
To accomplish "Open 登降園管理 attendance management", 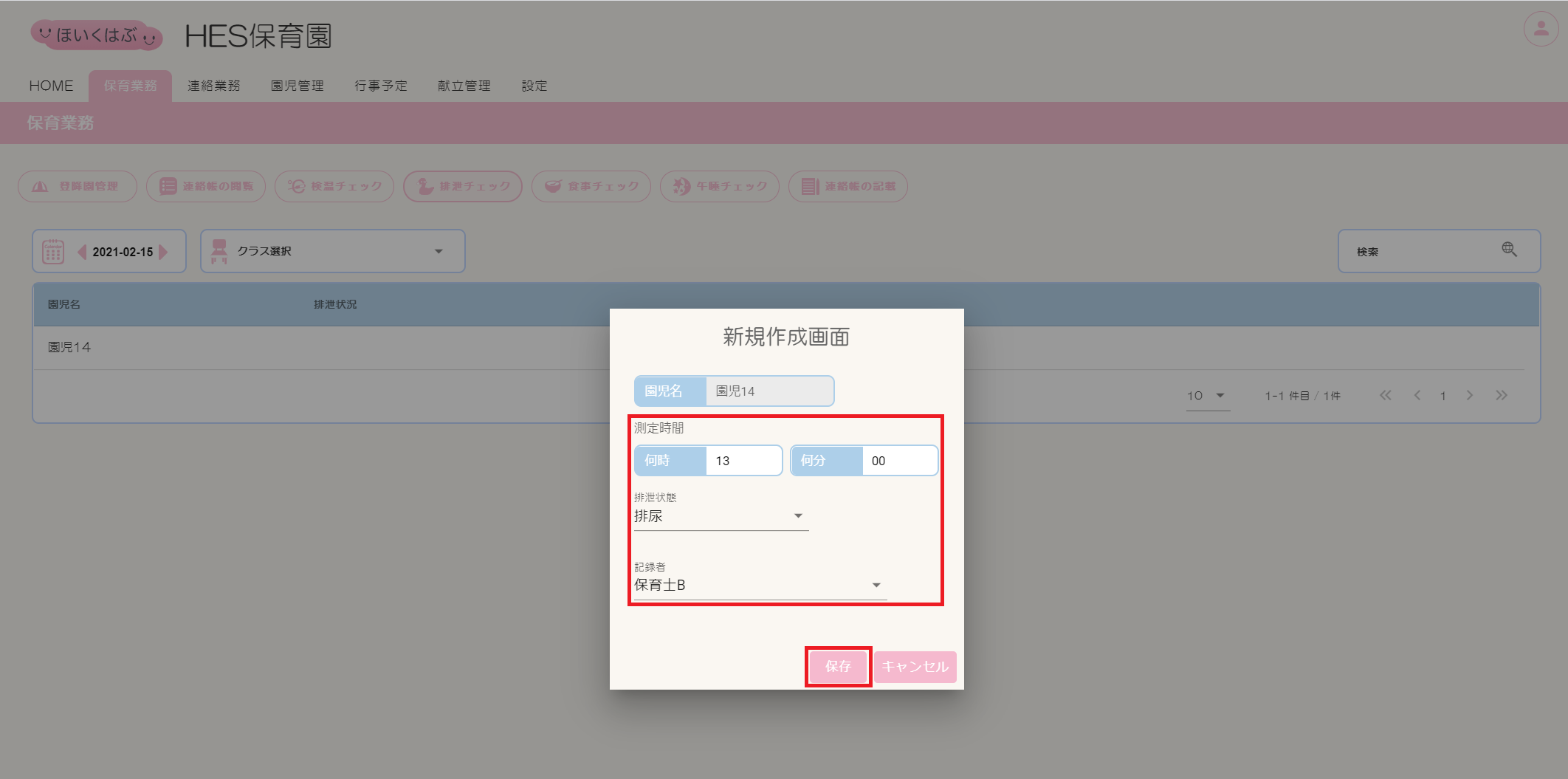I will click(x=78, y=186).
